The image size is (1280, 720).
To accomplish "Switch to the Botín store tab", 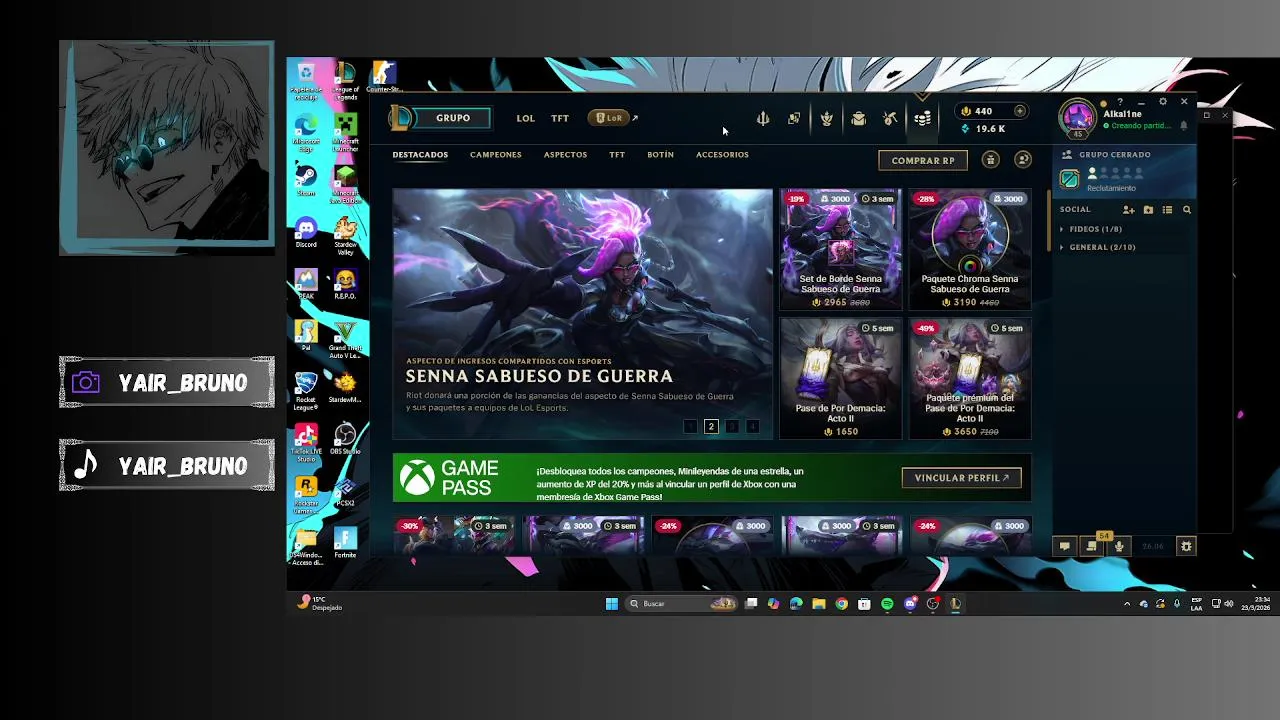I will [660, 155].
